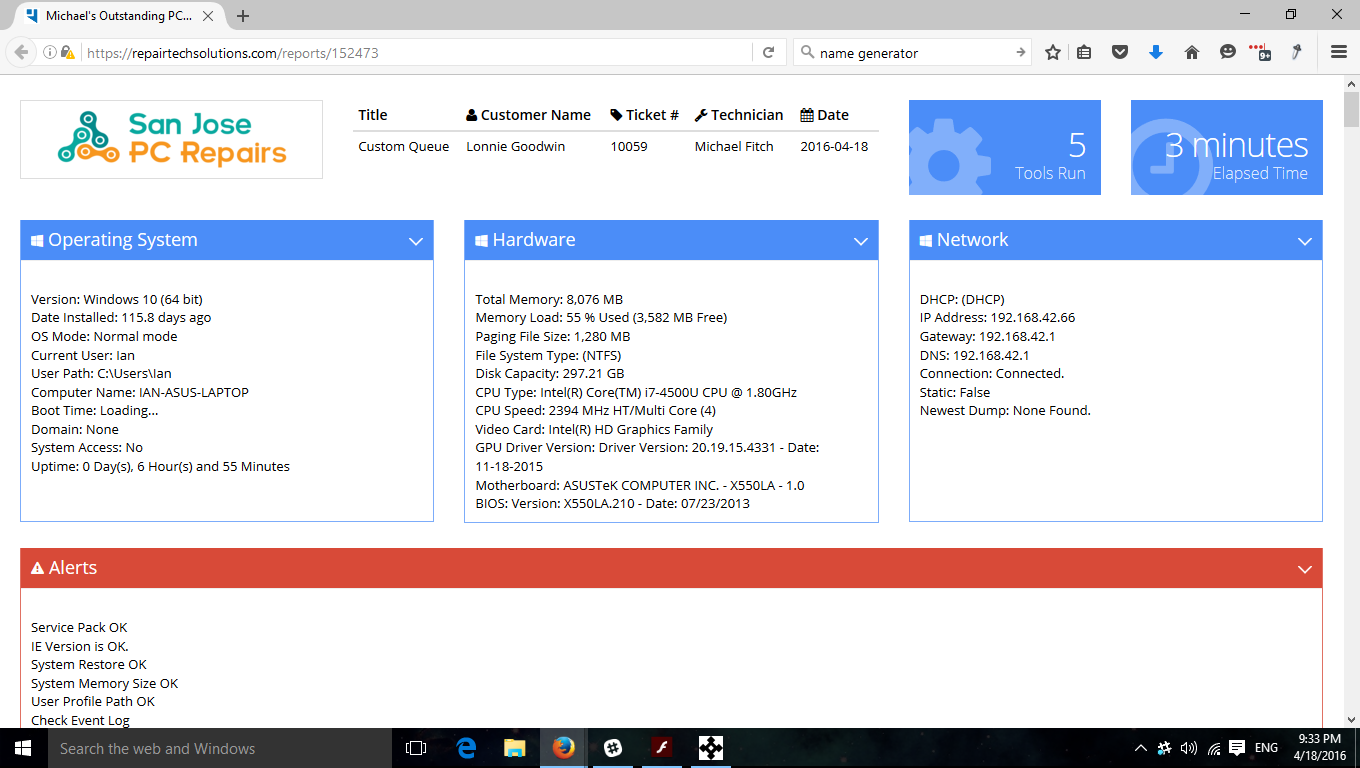Switch to Michael's Outstanding PC tab

118,16
